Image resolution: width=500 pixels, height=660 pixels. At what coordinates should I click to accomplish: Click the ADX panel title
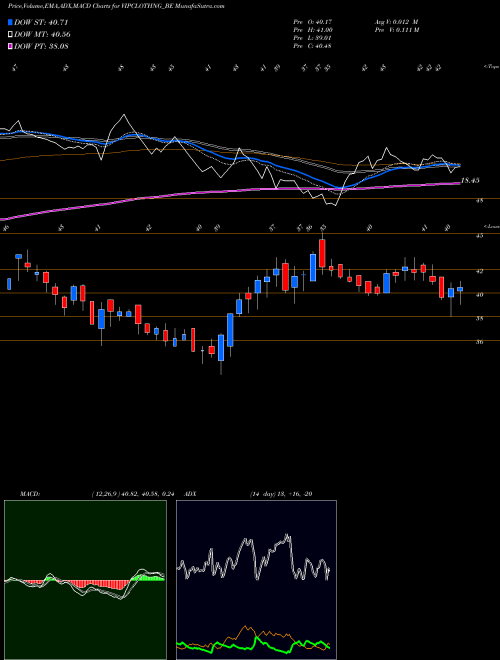pyautogui.click(x=191, y=494)
